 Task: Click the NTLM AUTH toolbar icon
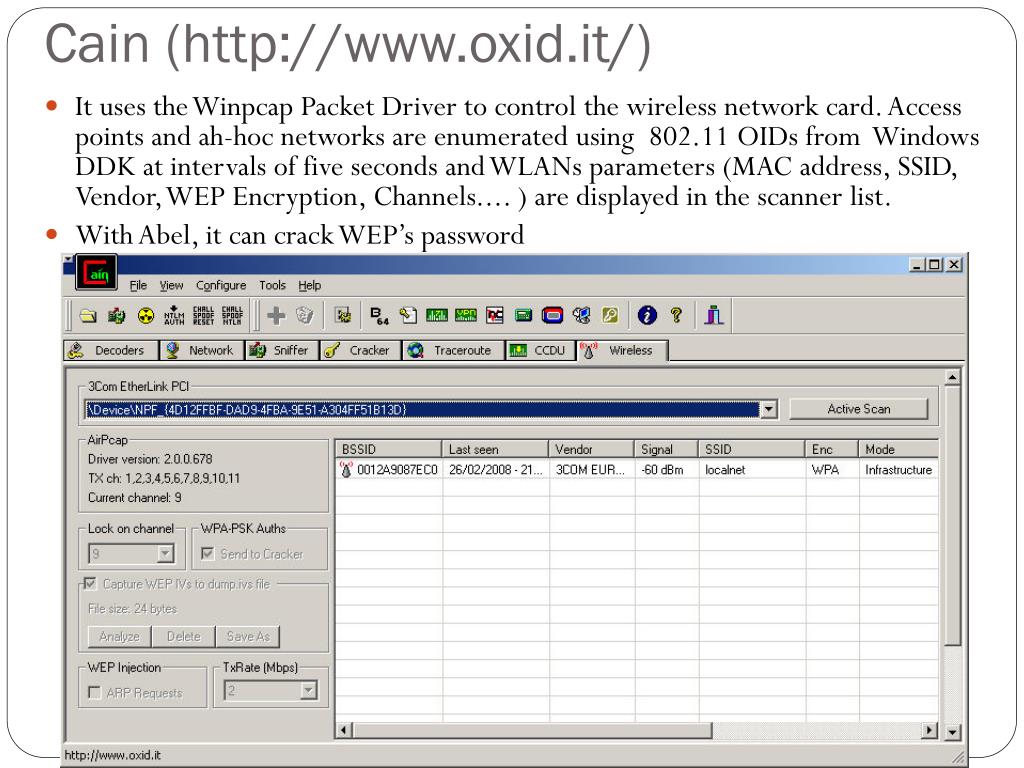pos(174,315)
